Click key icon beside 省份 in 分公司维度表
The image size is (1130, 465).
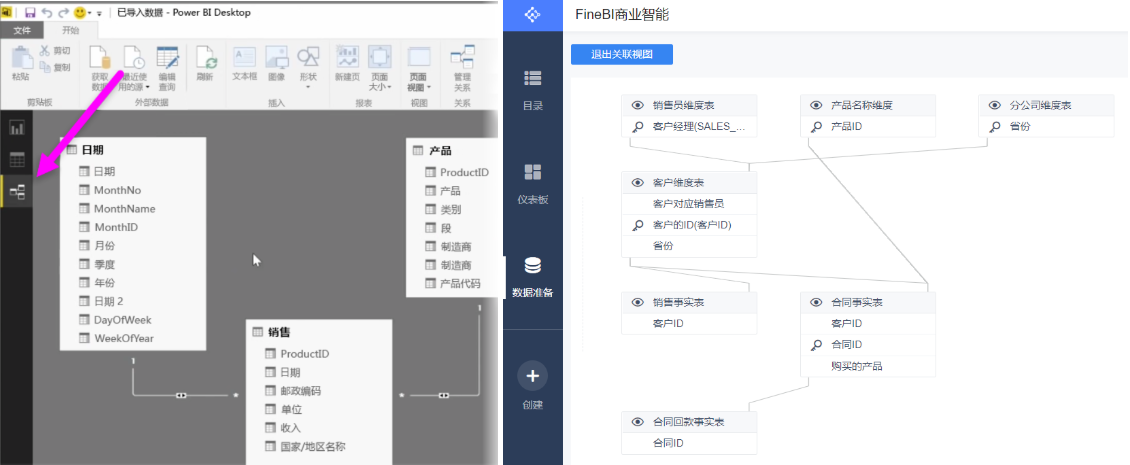coord(995,127)
